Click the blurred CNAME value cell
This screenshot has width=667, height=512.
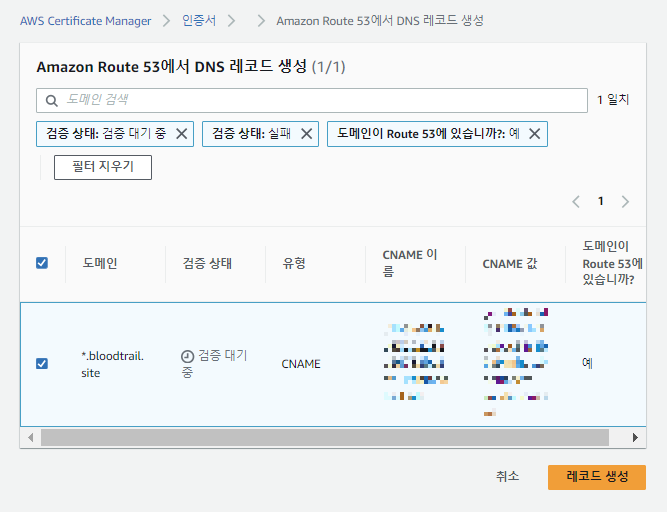516,362
